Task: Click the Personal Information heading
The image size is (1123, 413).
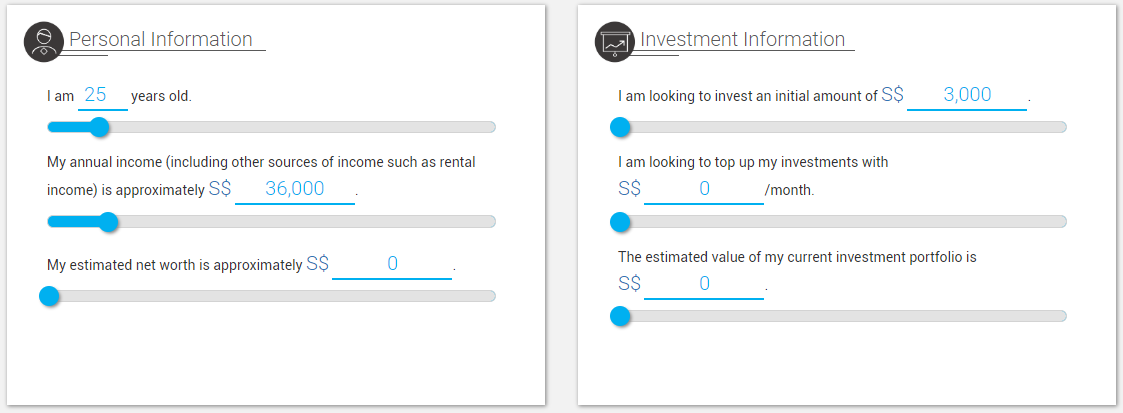Action: [160, 40]
